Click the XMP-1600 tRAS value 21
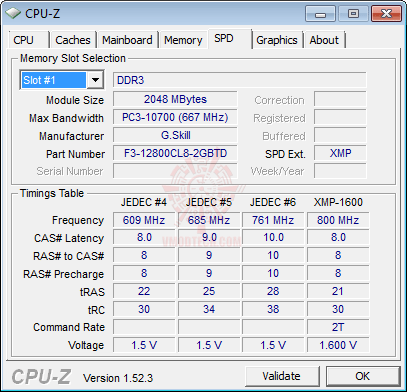Image resolution: width=407 pixels, height=392 pixels. (338, 291)
